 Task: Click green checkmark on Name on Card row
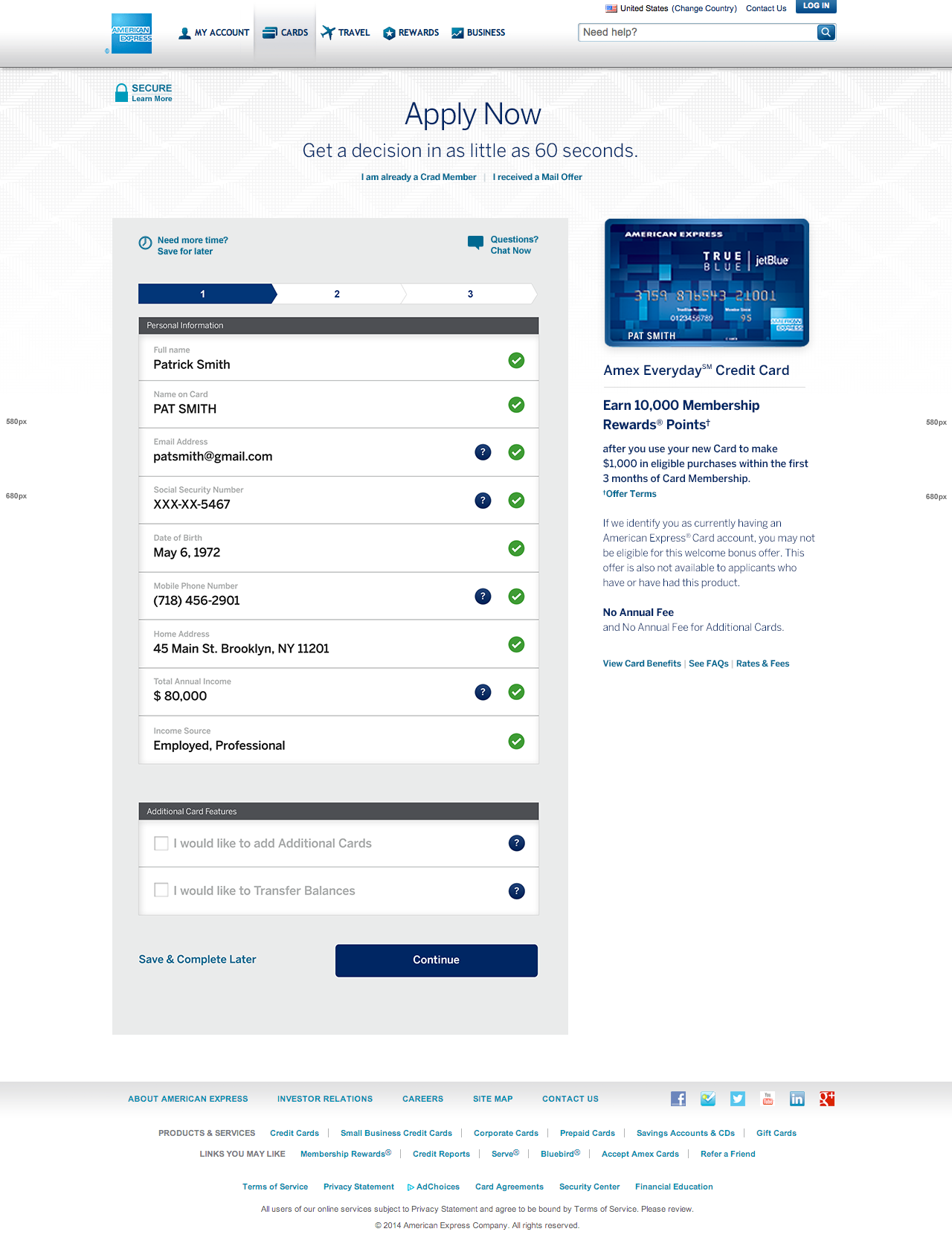pyautogui.click(x=516, y=405)
